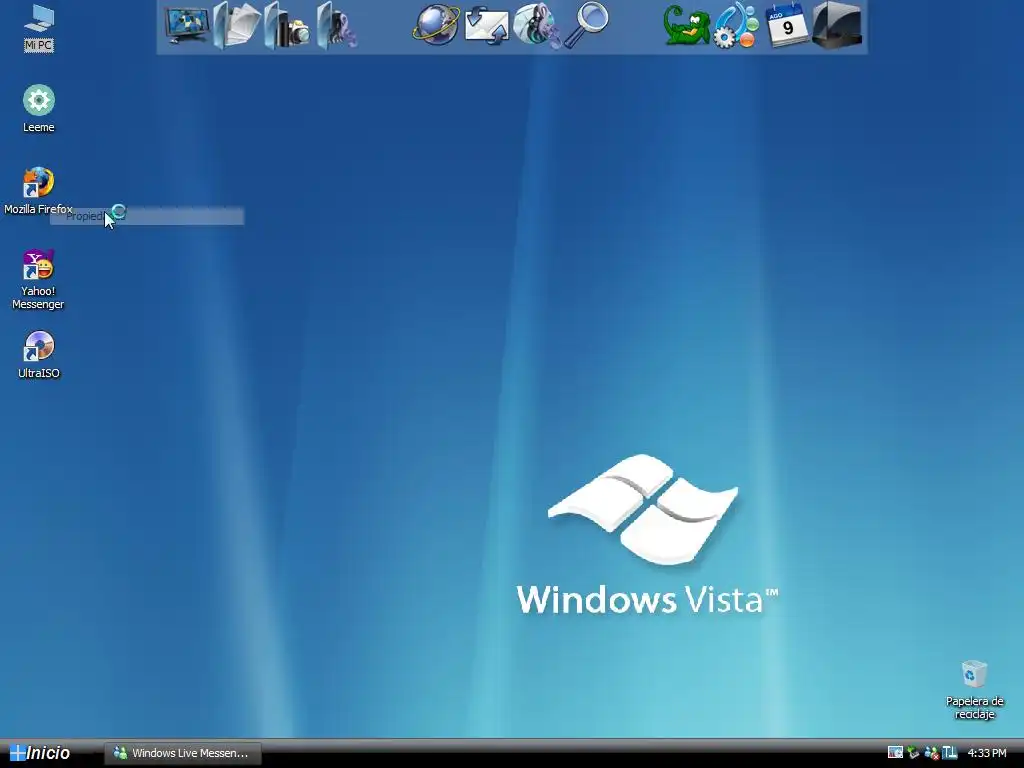Click the monitor icon in the top dock
Image resolution: width=1024 pixels, height=768 pixels.
coord(187,26)
